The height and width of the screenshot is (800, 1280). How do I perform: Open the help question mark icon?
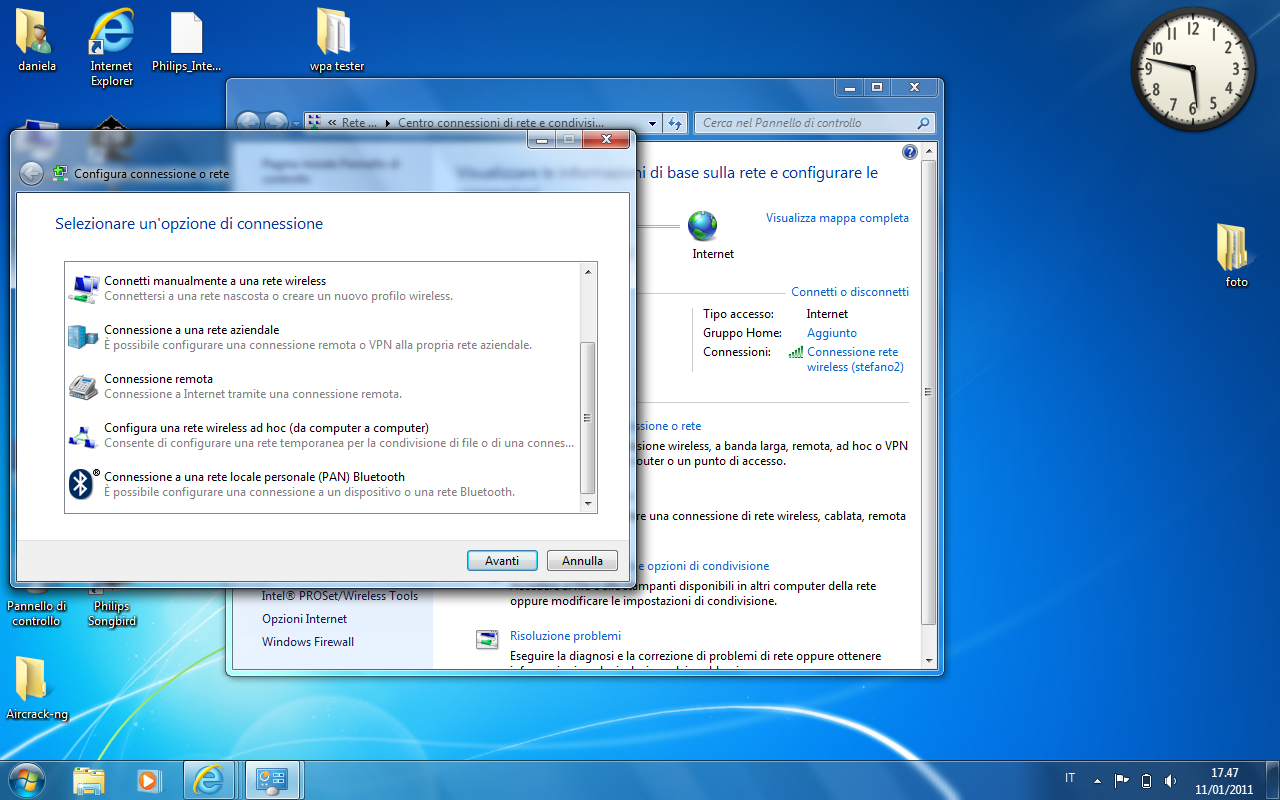point(909,152)
